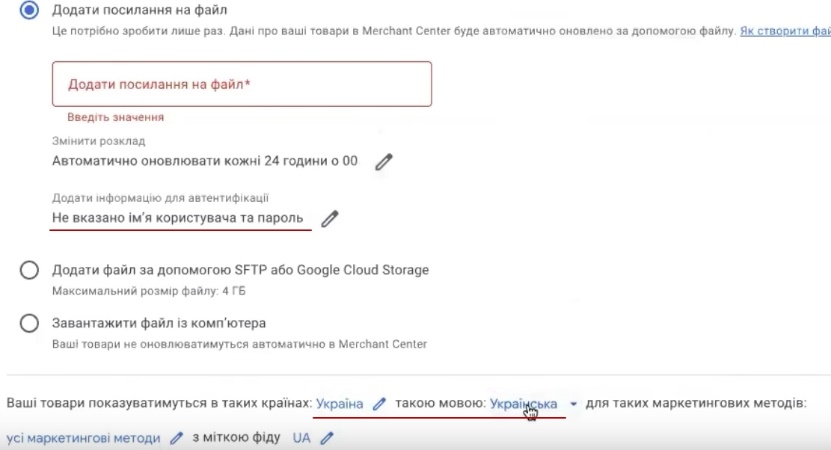Click 'Не вказано ім'я користувача та пароль' text
This screenshot has height=450, width=831.
tap(178, 218)
